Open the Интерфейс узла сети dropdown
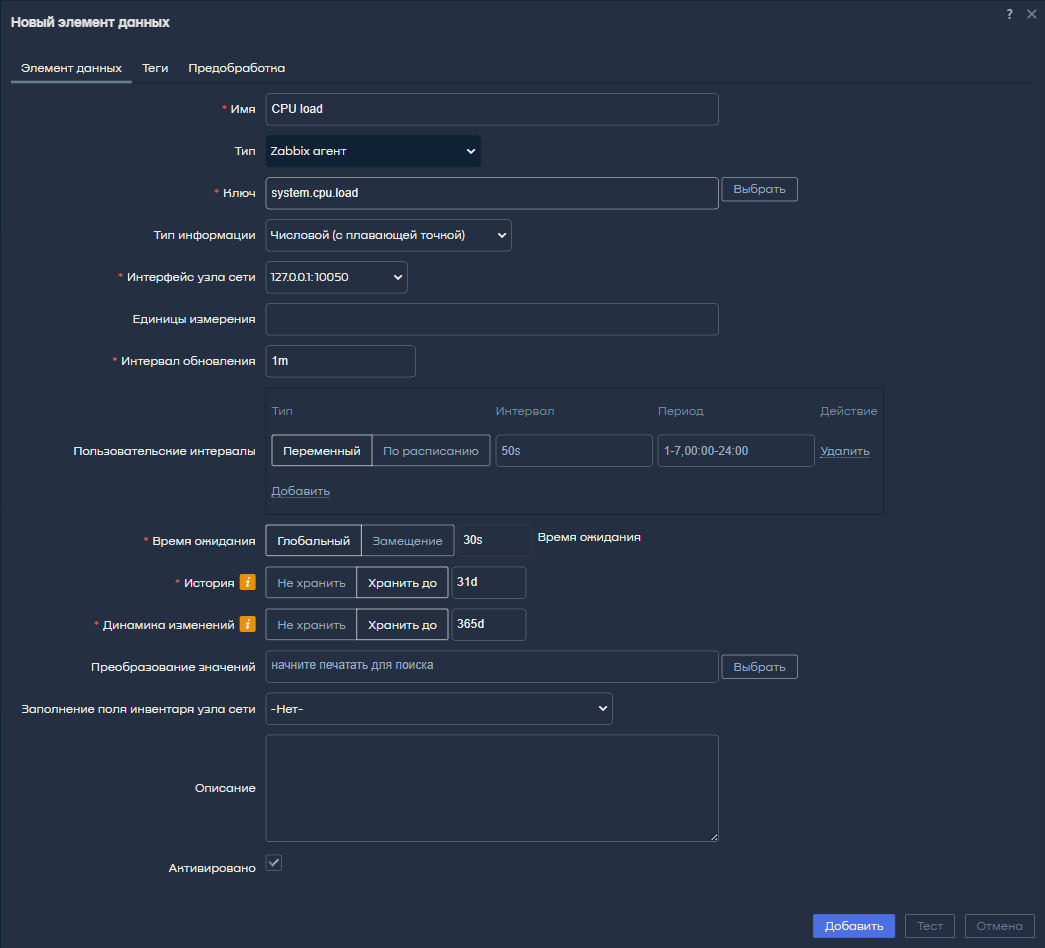This screenshot has width=1045, height=948. pyautogui.click(x=337, y=277)
